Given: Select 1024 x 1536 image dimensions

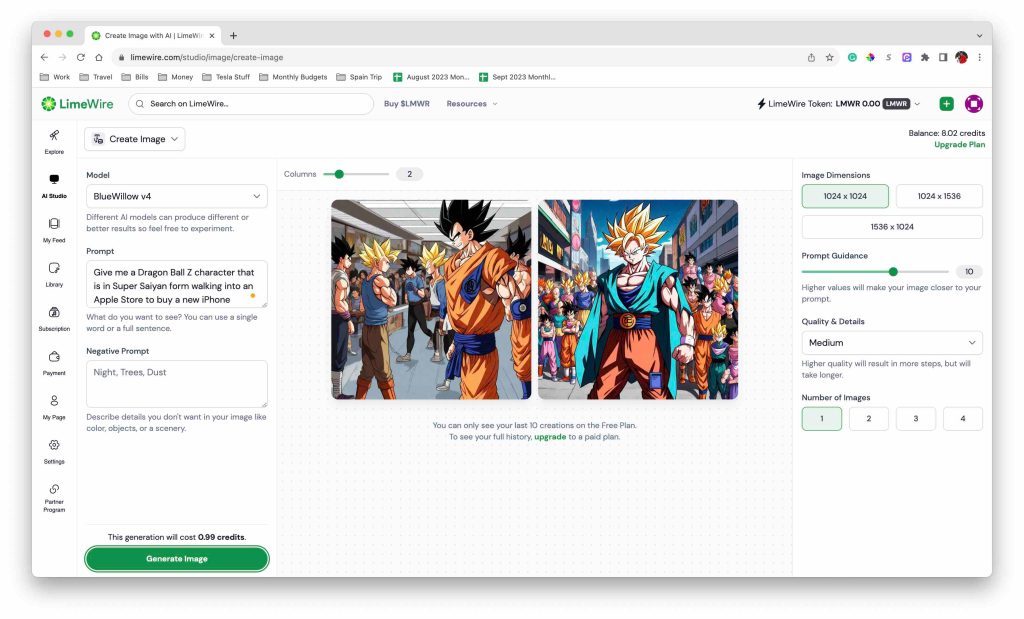Looking at the screenshot, I should pos(939,196).
